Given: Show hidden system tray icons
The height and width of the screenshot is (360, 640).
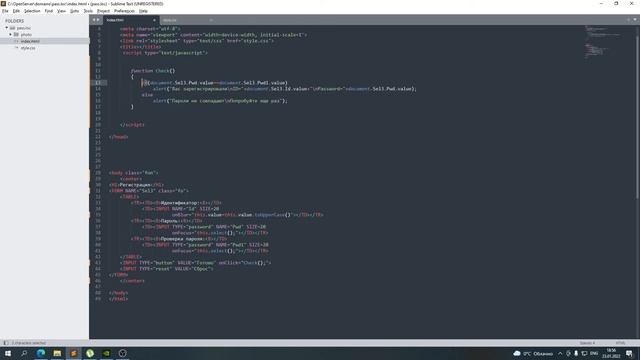Looking at the screenshot, I should click(560, 353).
